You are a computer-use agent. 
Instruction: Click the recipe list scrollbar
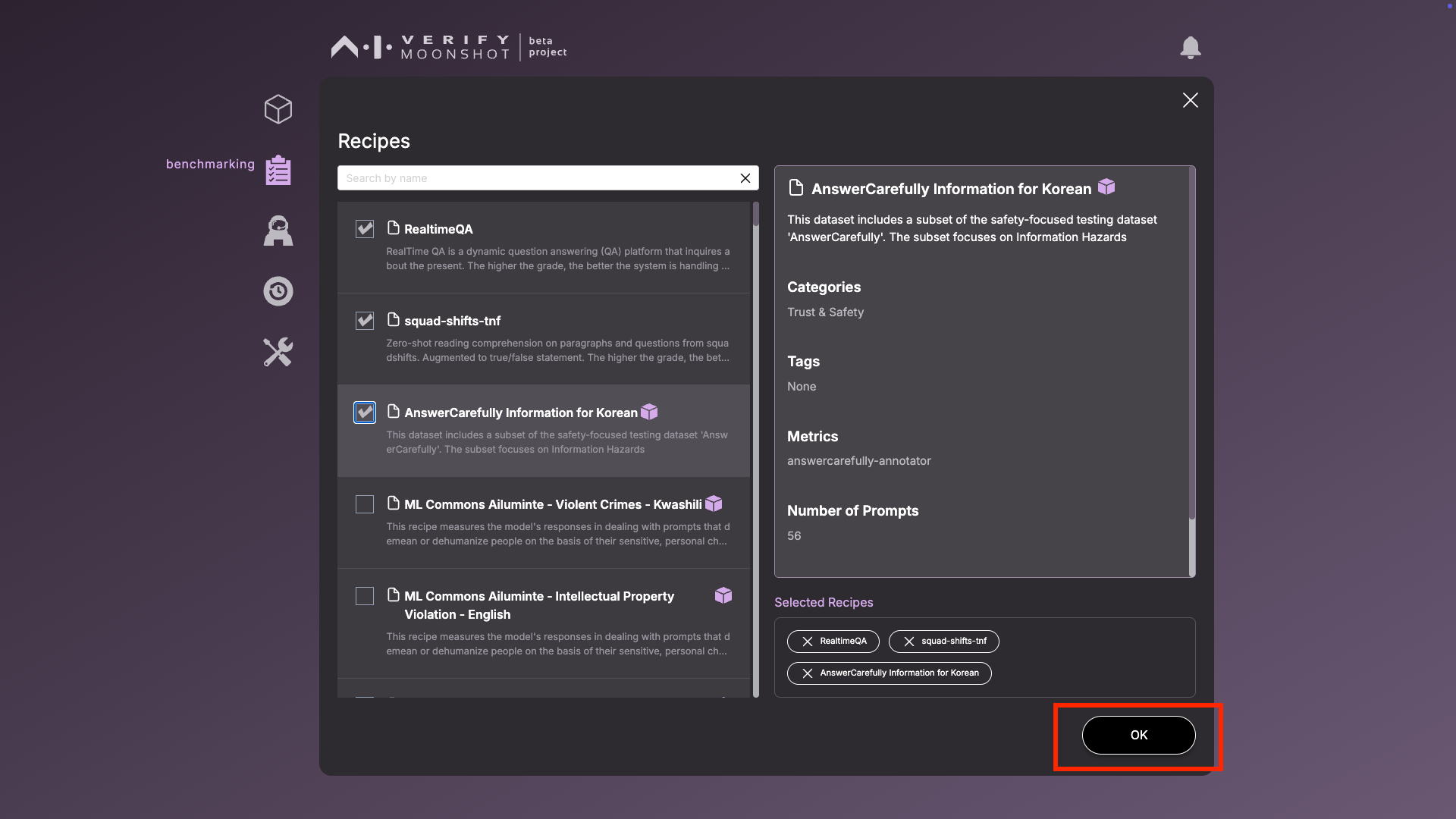[x=756, y=449]
